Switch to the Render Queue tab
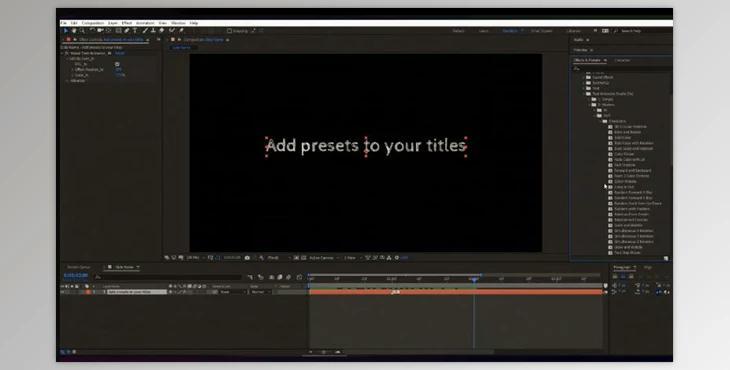730x370 pixels. coord(79,267)
